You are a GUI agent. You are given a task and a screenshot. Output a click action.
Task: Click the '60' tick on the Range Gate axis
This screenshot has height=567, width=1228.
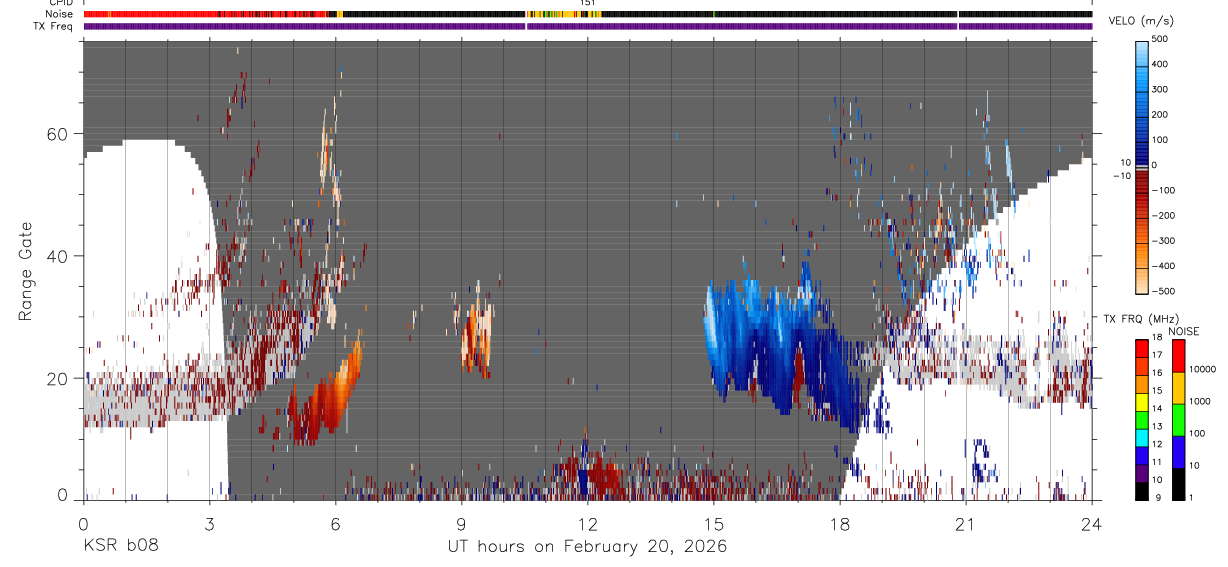tap(57, 133)
